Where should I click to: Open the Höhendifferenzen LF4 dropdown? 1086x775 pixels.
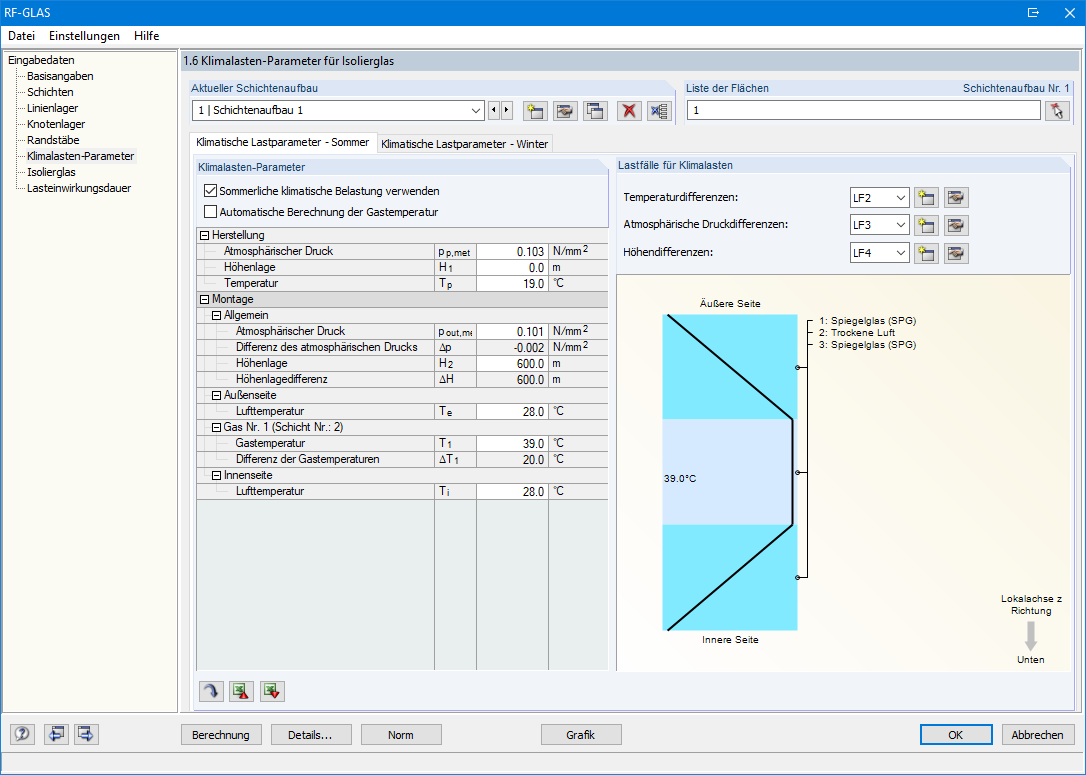(x=900, y=253)
